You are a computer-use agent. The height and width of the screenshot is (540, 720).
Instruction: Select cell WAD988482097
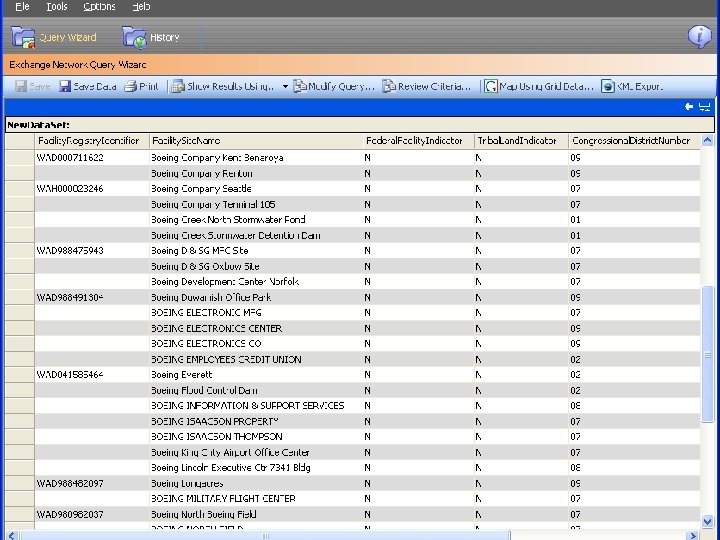coord(92,484)
